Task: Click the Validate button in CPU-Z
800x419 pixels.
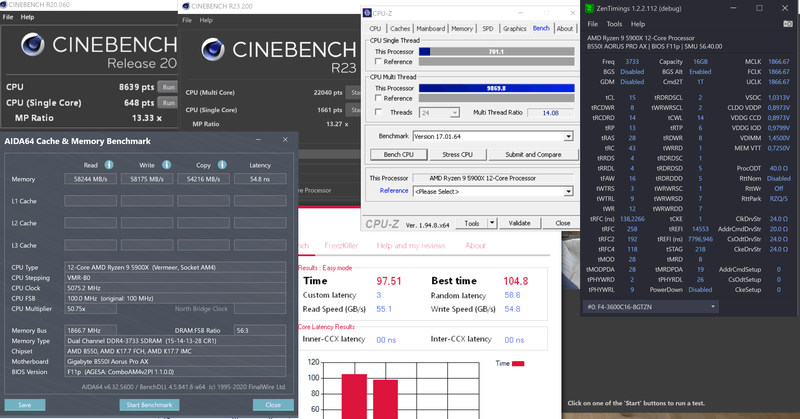Action: tap(519, 223)
